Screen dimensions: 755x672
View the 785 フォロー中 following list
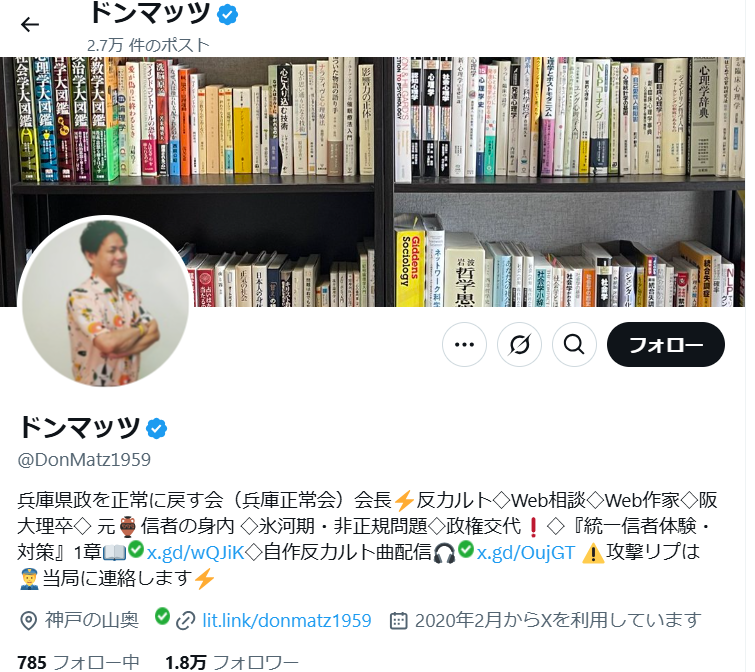[x=78, y=662]
